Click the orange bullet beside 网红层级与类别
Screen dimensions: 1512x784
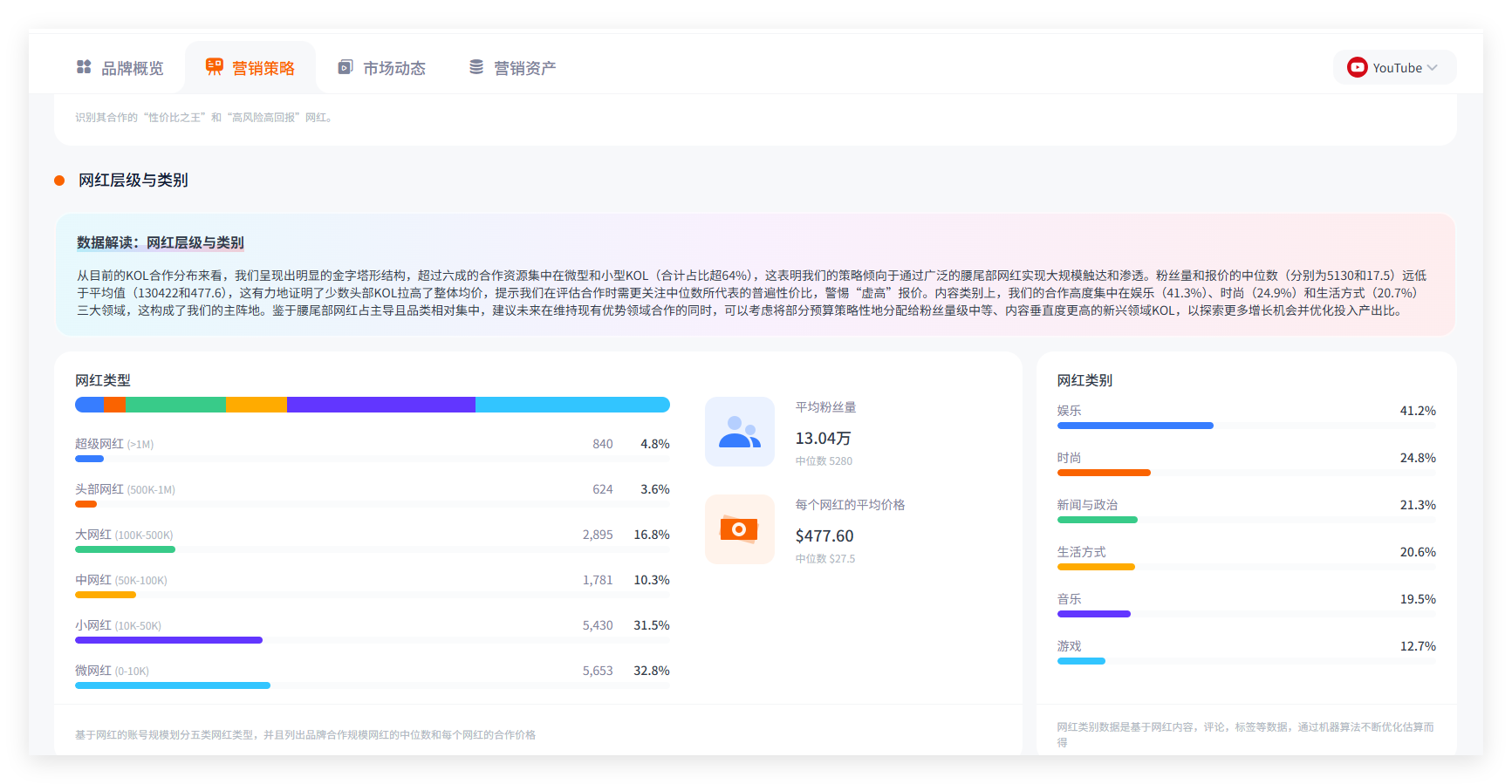pos(59,181)
